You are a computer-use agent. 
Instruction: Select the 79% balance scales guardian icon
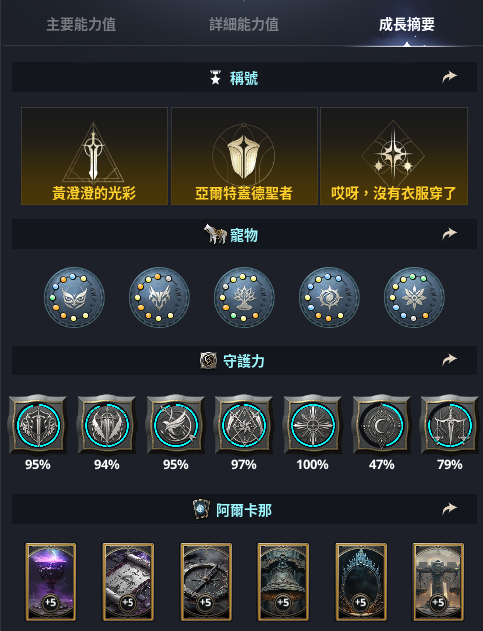[x=450, y=425]
